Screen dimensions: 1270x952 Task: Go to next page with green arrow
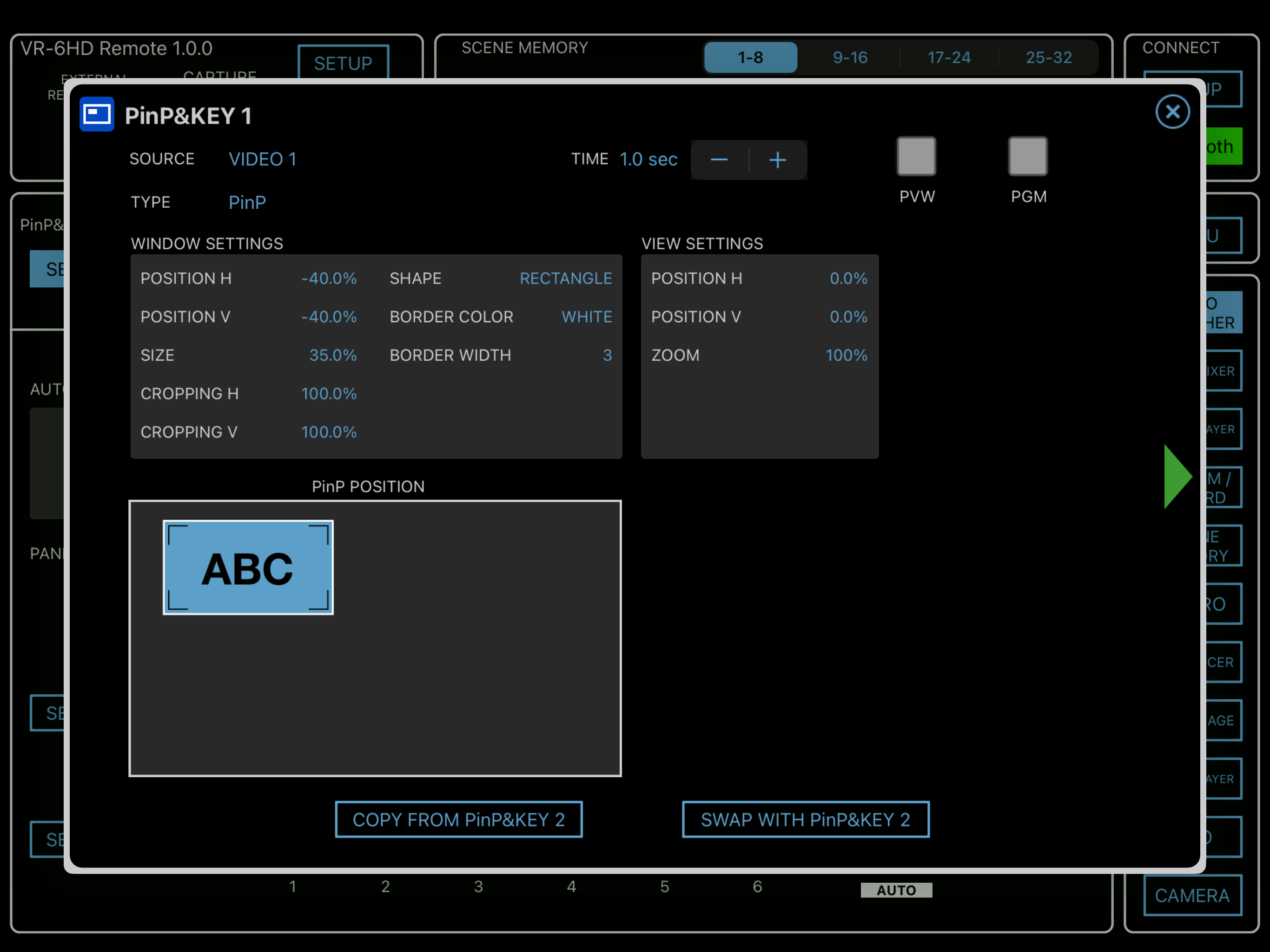coord(1177,476)
